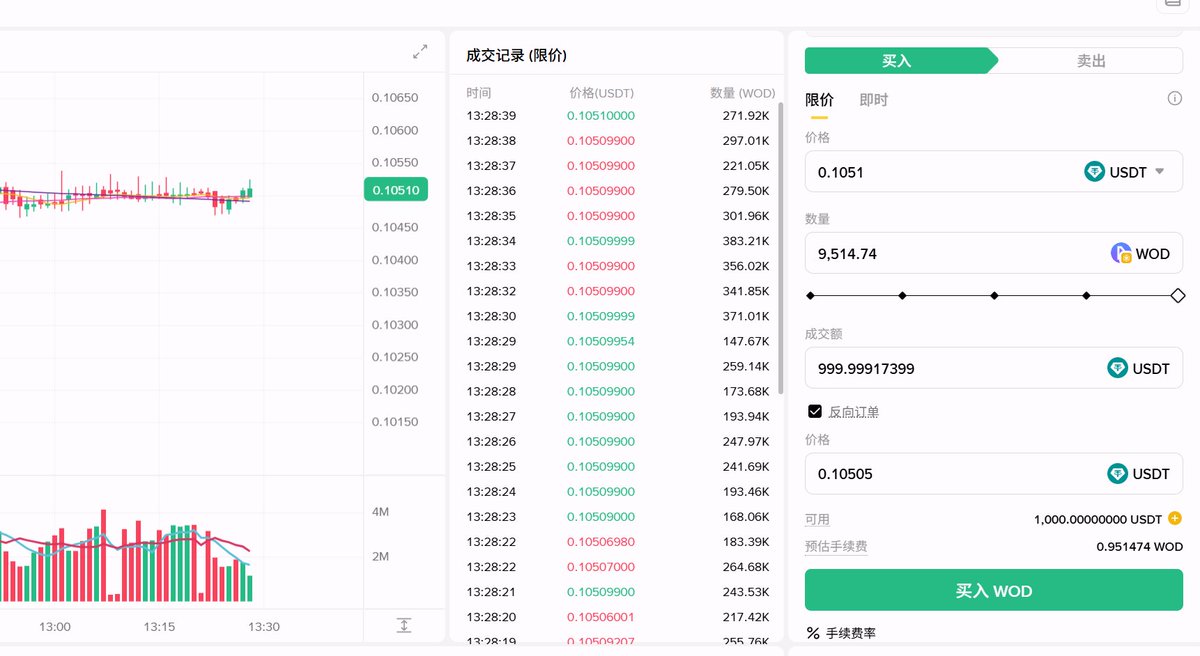
Task: Click the 买入 WOD button
Action: pyautogui.click(x=994, y=591)
